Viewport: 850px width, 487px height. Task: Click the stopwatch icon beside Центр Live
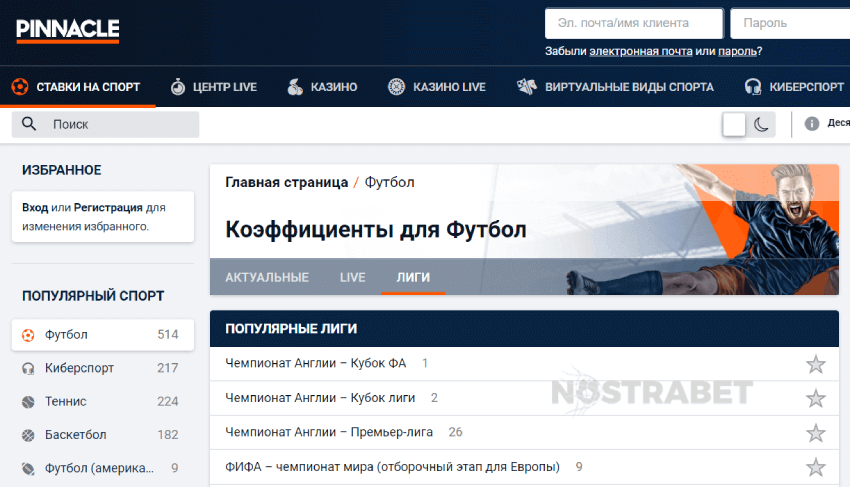pos(178,87)
